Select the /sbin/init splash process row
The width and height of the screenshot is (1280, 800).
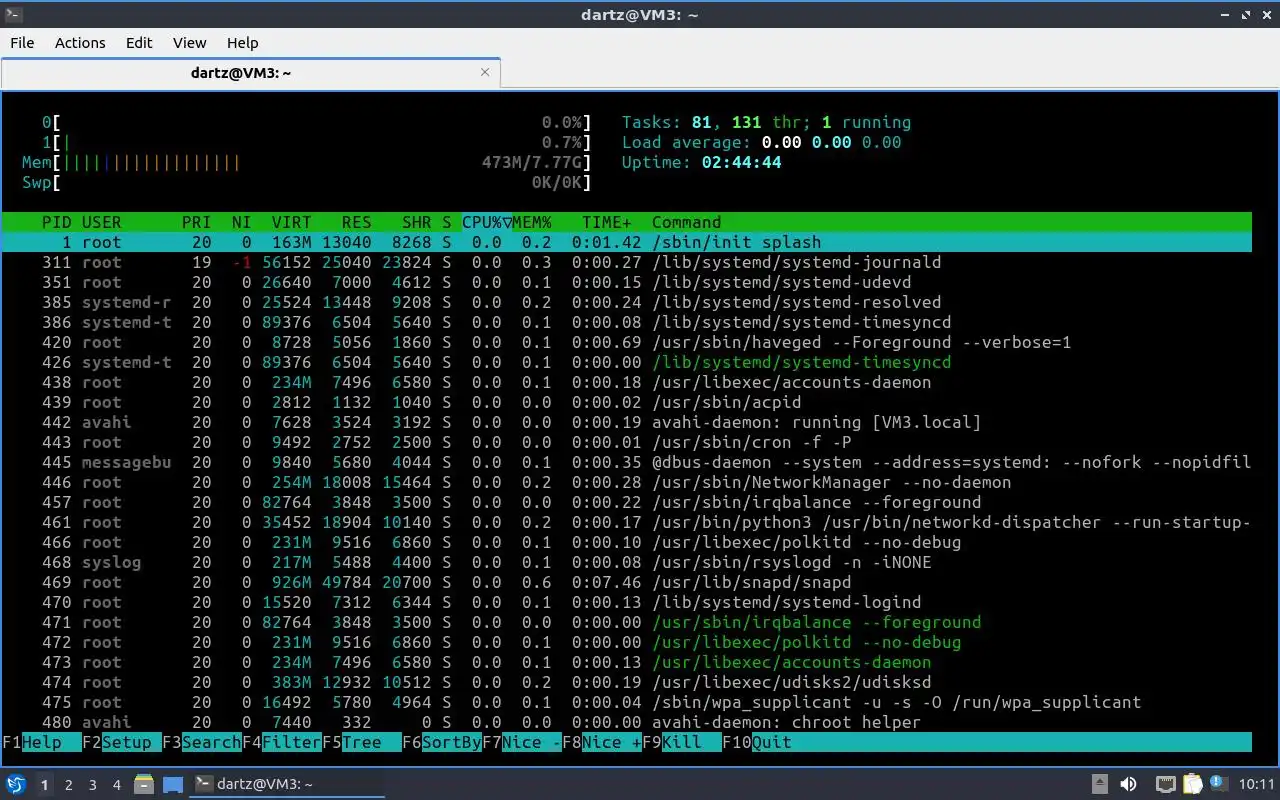click(x=626, y=242)
